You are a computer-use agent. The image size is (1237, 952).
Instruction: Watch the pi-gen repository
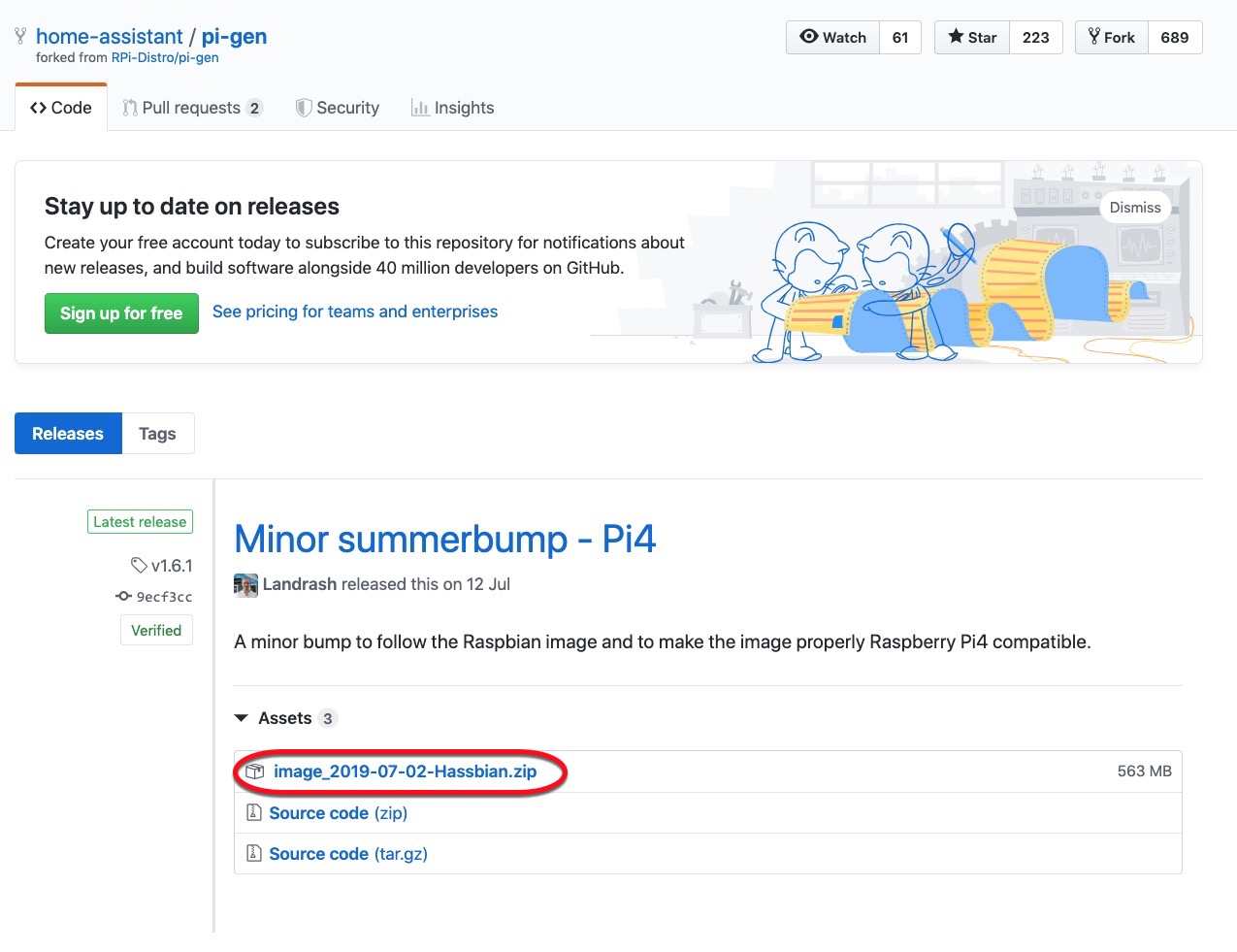(833, 38)
